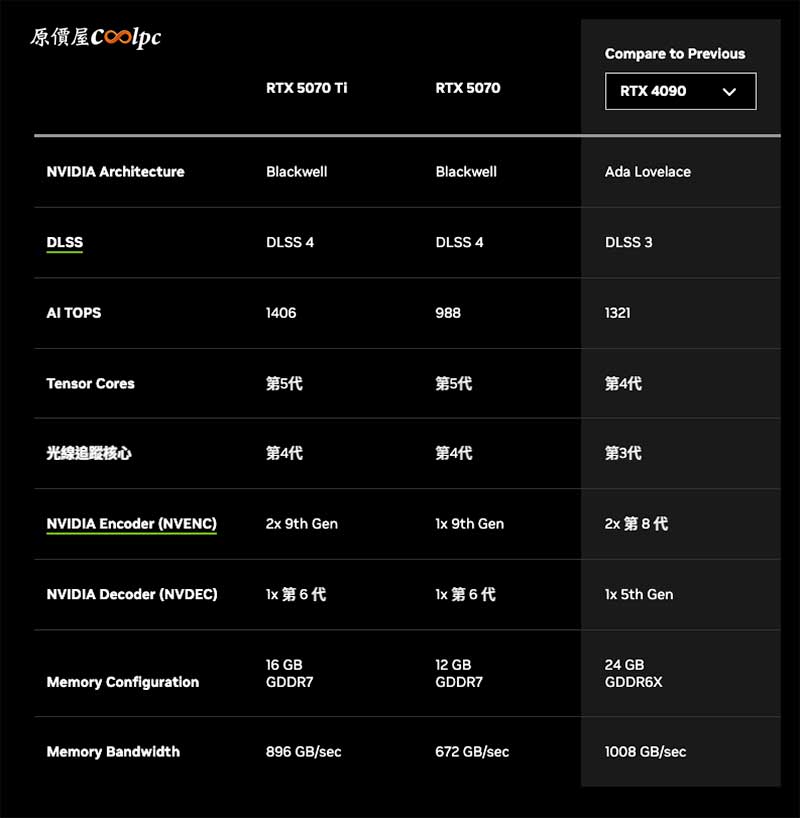Open the NVIDIA Encoder (NVENC) link
This screenshot has width=800, height=818.
[132, 524]
